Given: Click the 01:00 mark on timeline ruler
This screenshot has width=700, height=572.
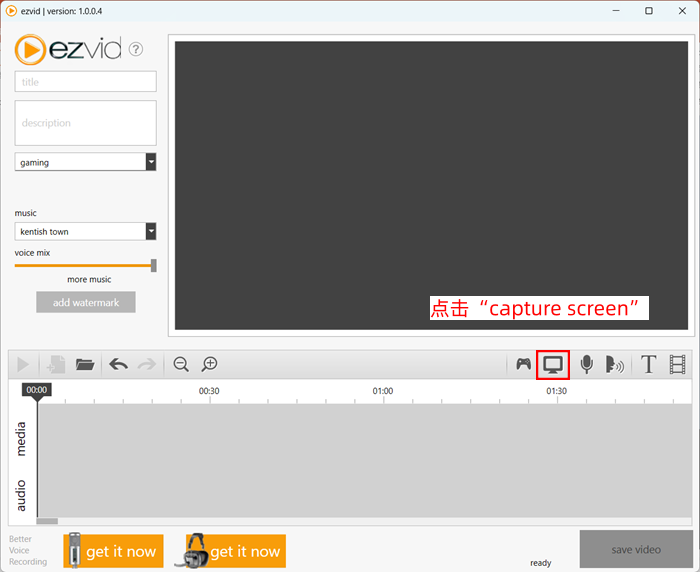Looking at the screenshot, I should tap(383, 391).
